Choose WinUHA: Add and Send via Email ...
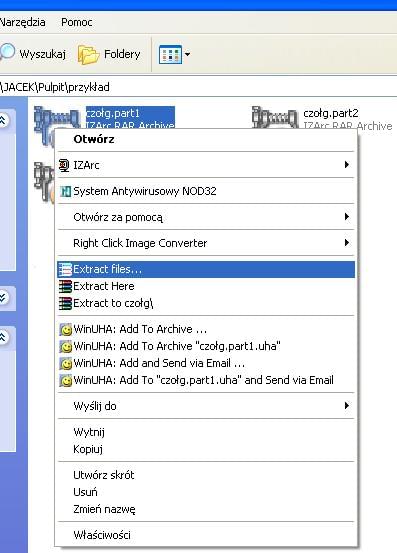The image size is (397, 553). pos(206,363)
